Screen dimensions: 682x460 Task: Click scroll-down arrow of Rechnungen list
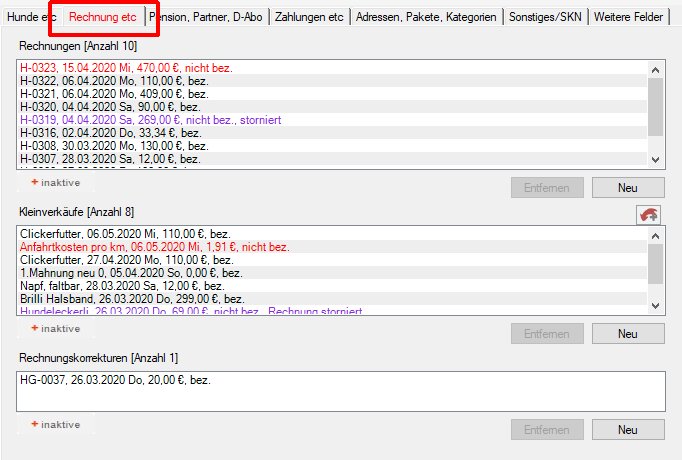click(655, 159)
